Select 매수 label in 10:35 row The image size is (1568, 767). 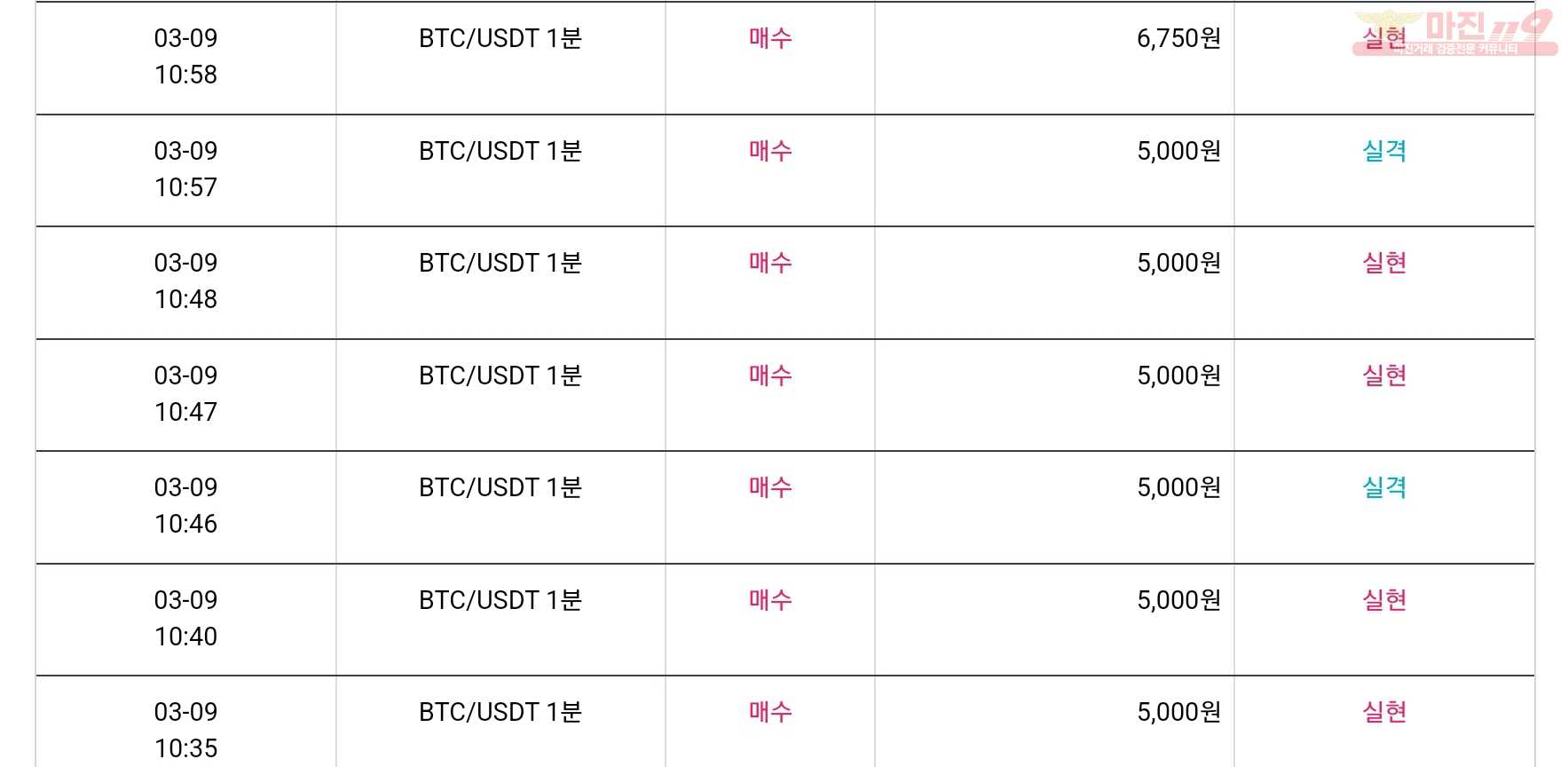pos(770,712)
